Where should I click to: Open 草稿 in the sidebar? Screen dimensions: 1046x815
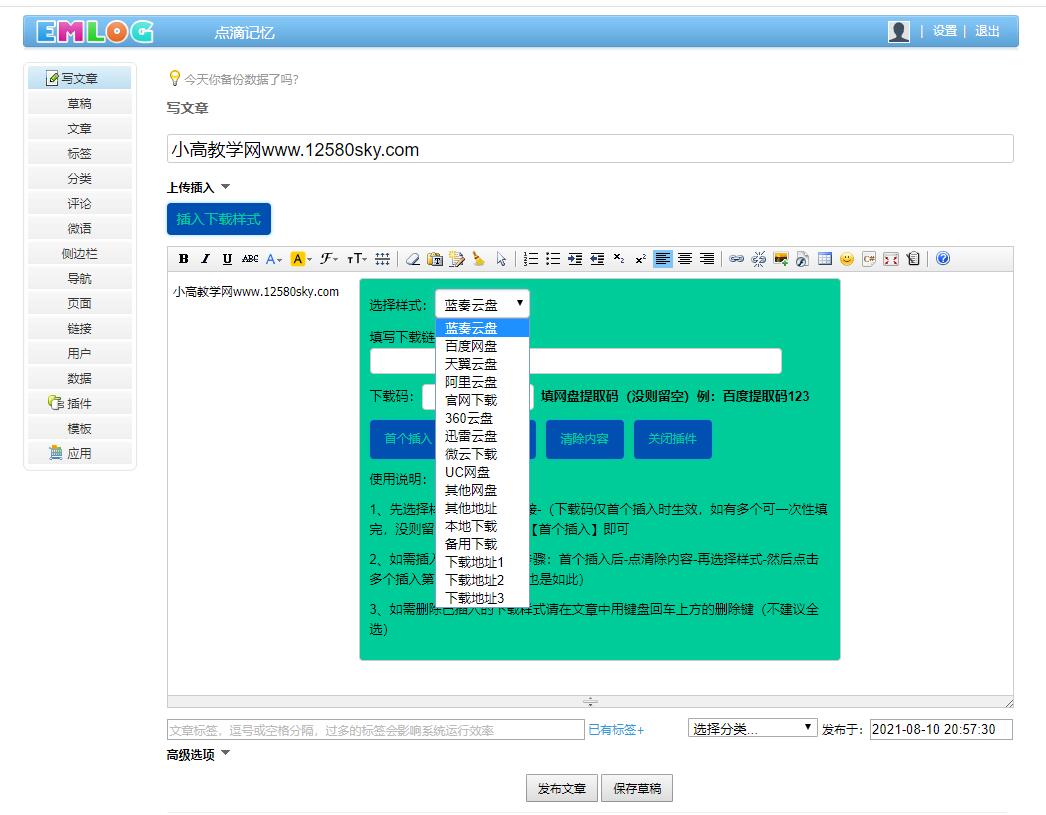tap(79, 103)
